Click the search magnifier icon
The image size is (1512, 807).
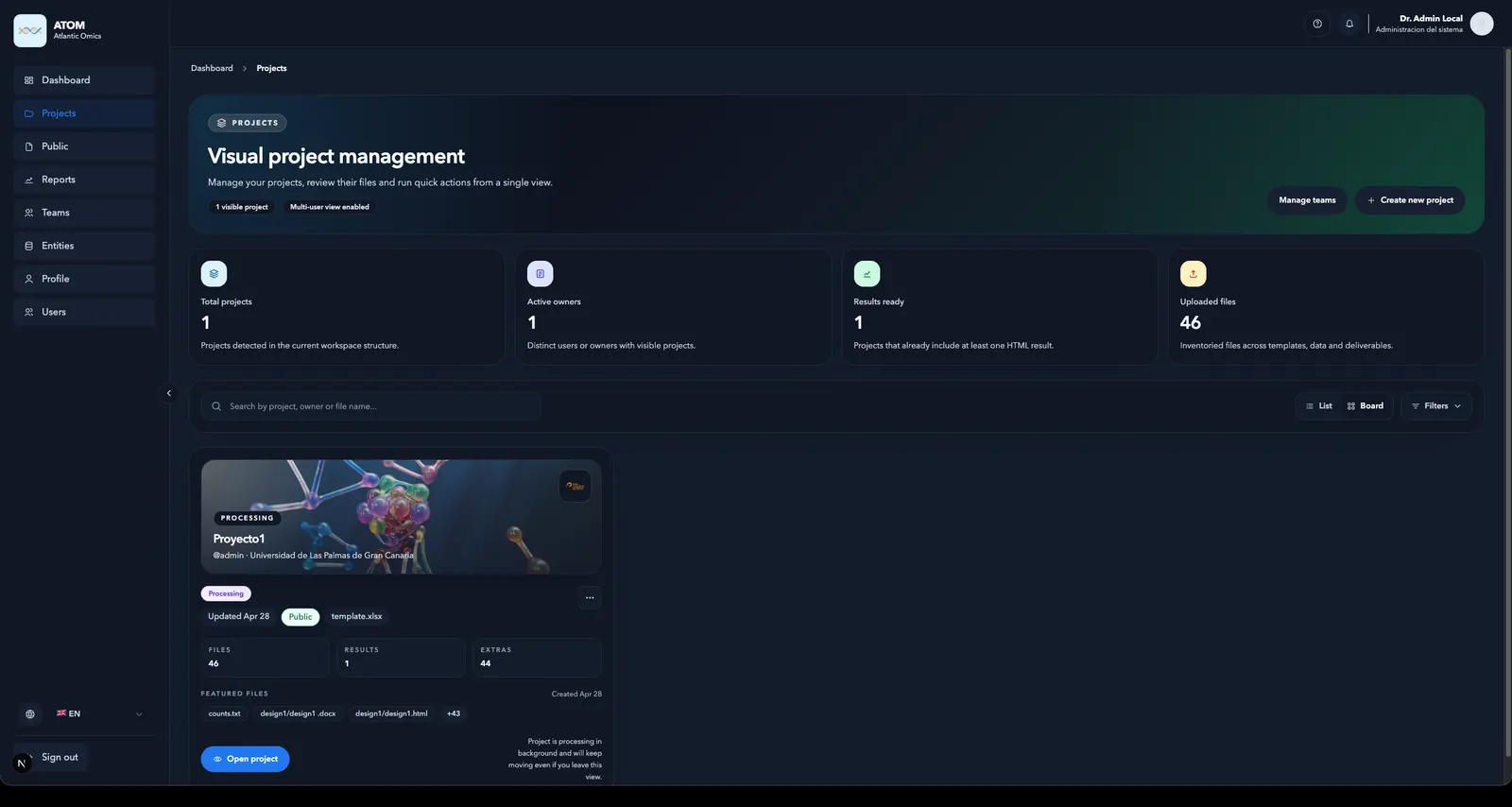coord(216,406)
